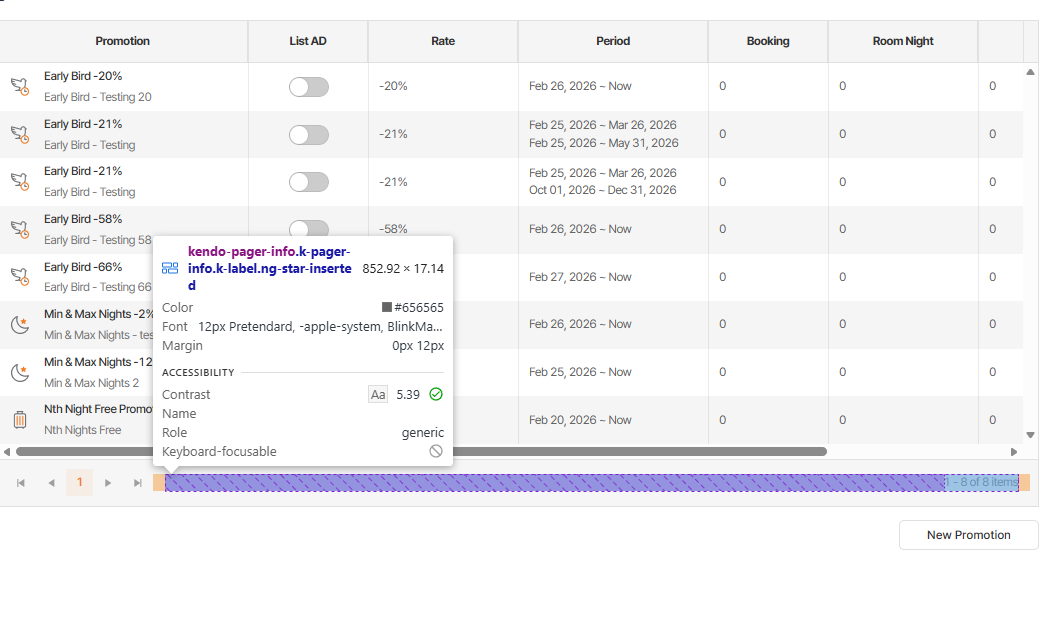This screenshot has width=1049, height=632.
Task: Click the bird icon beside Early Bird -58%
Action: [20, 229]
